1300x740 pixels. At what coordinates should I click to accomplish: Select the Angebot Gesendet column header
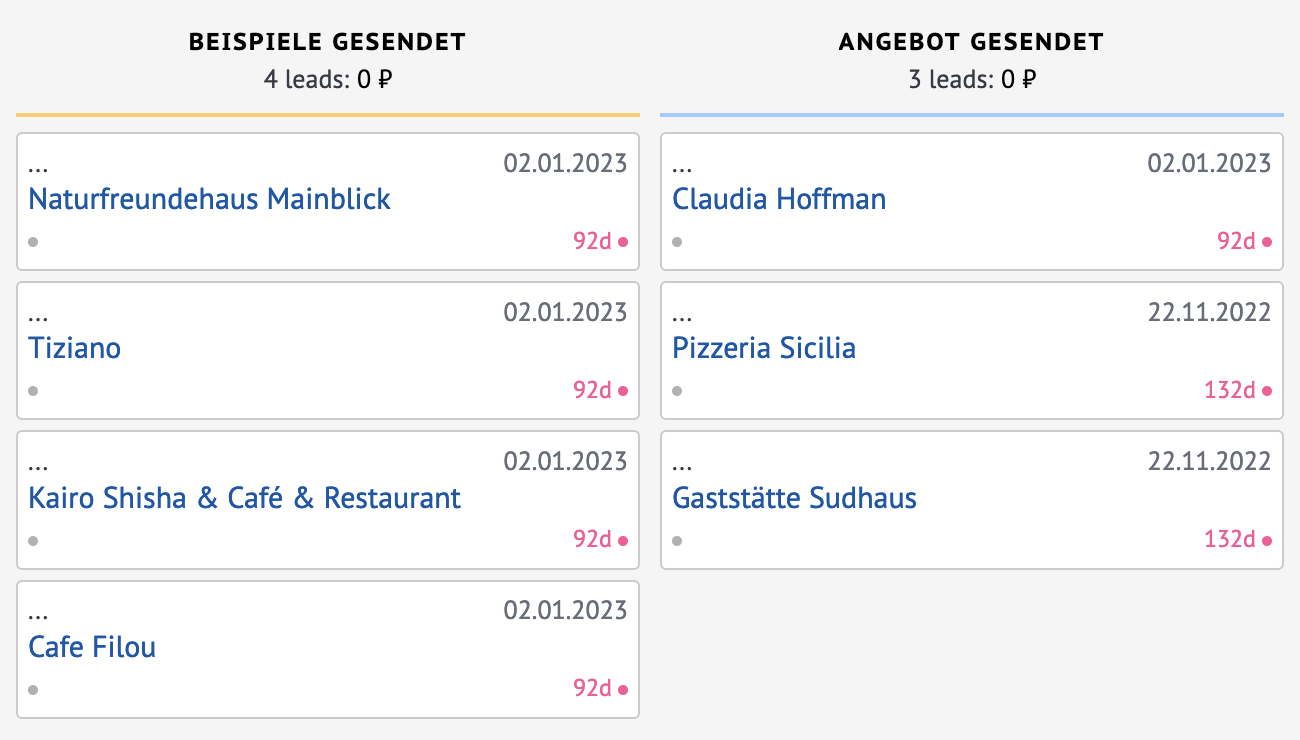click(971, 42)
